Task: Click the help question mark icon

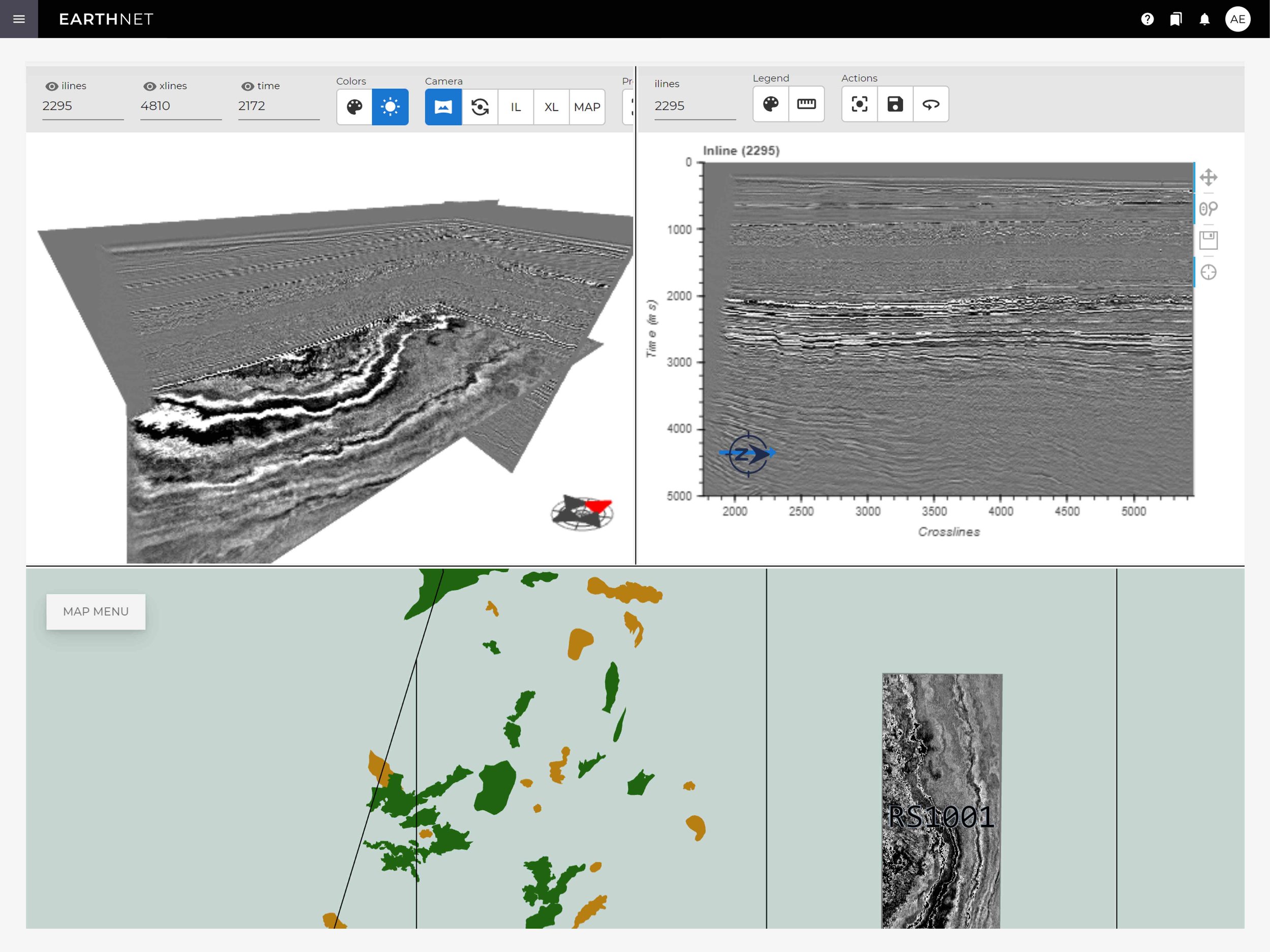Action: [x=1147, y=19]
